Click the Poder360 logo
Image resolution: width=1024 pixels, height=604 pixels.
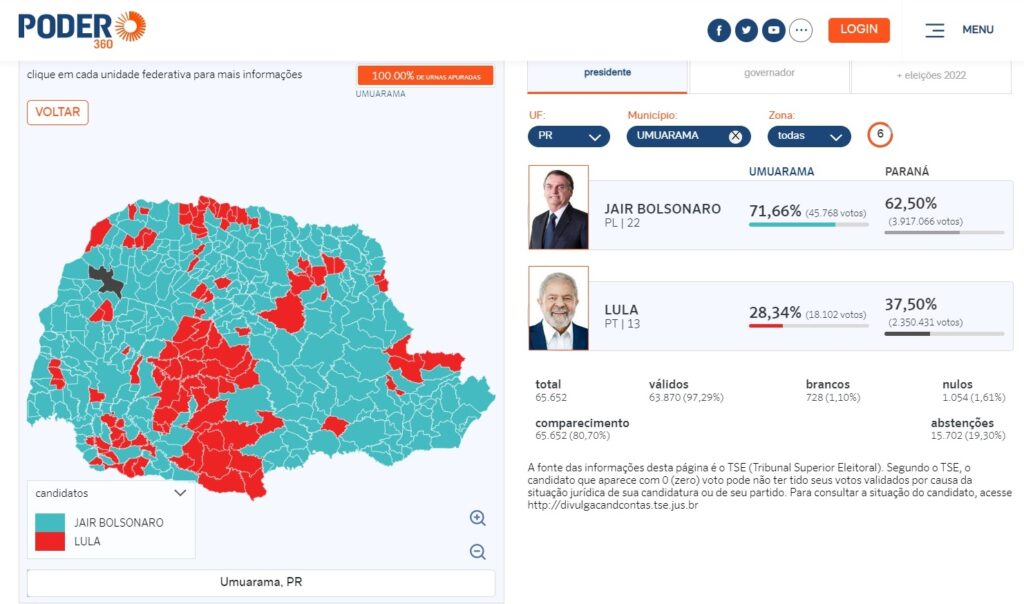[82, 29]
